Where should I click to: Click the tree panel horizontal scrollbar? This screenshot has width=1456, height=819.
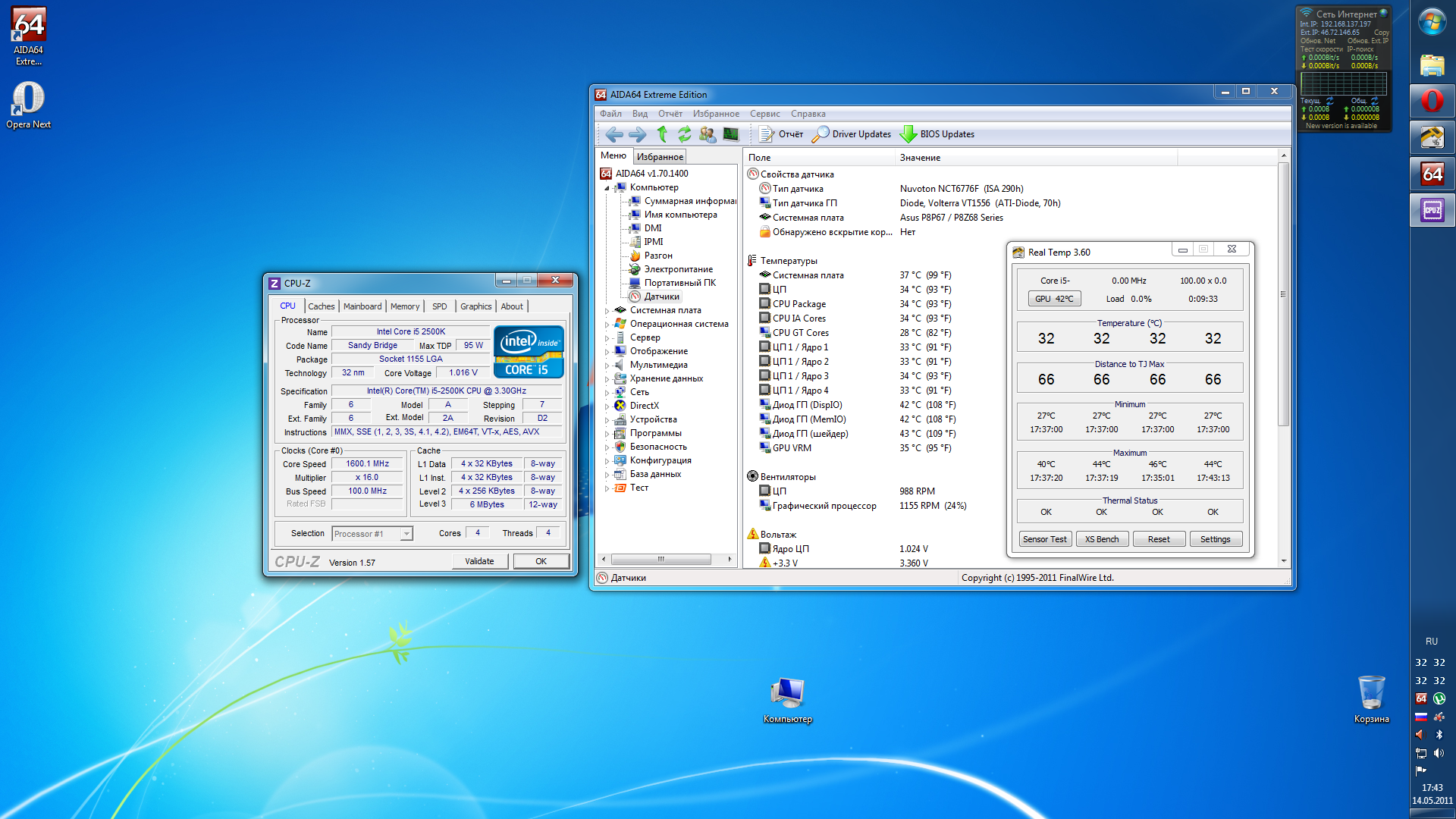(661, 559)
